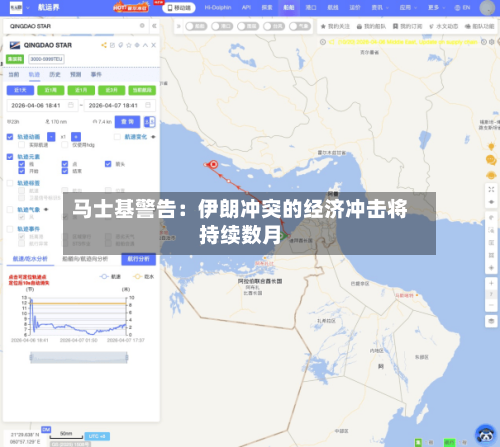Open the user avatar in top bar
Screen dimensions: 500x447
(487, 8)
